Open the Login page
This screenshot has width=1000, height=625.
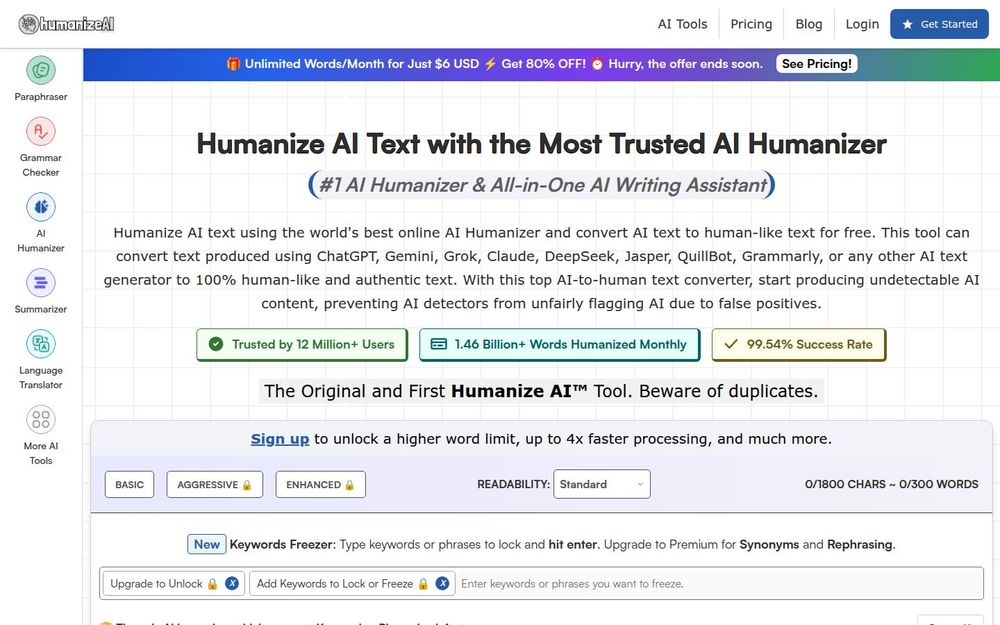(862, 24)
